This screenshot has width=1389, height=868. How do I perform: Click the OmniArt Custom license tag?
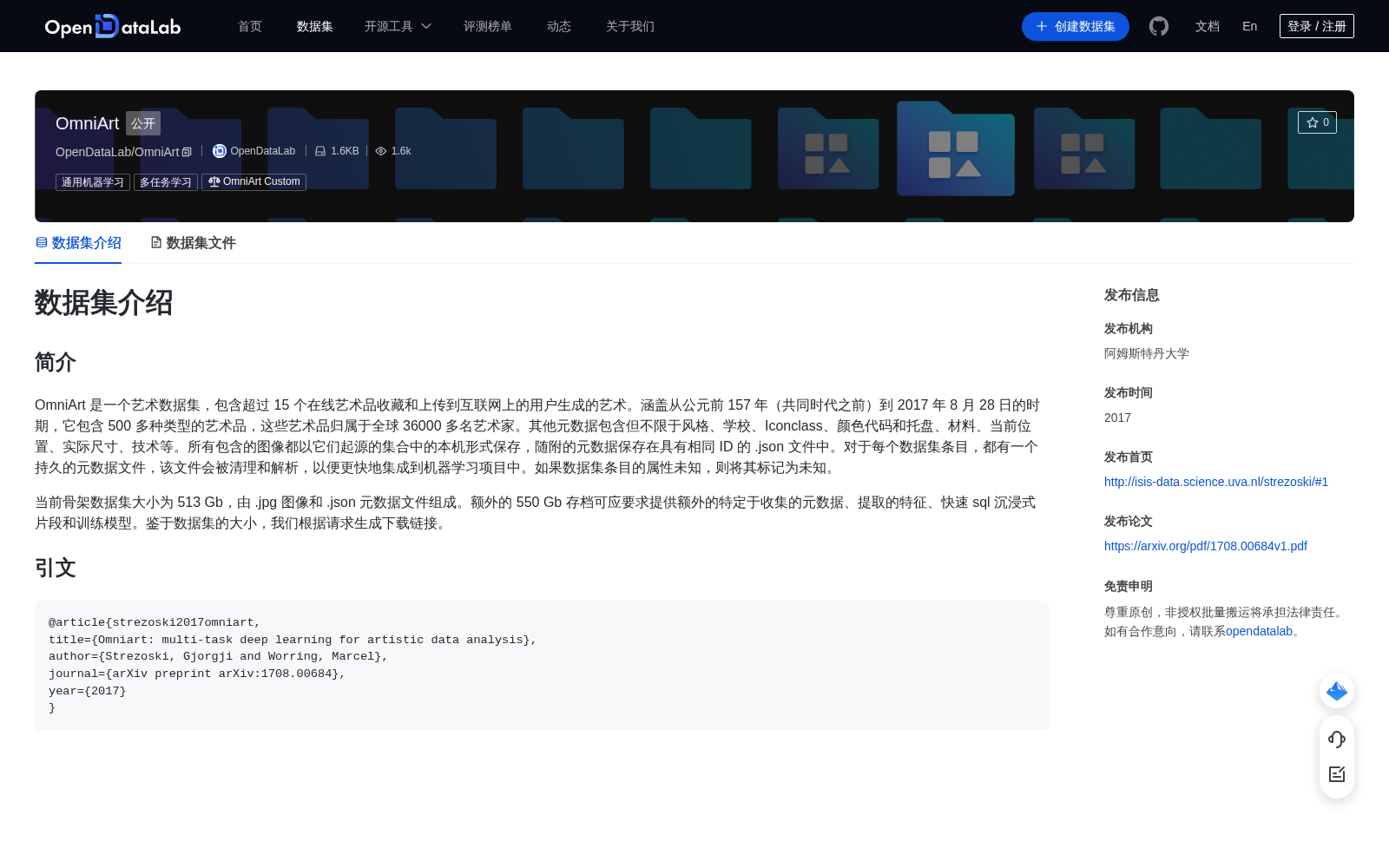point(254,182)
